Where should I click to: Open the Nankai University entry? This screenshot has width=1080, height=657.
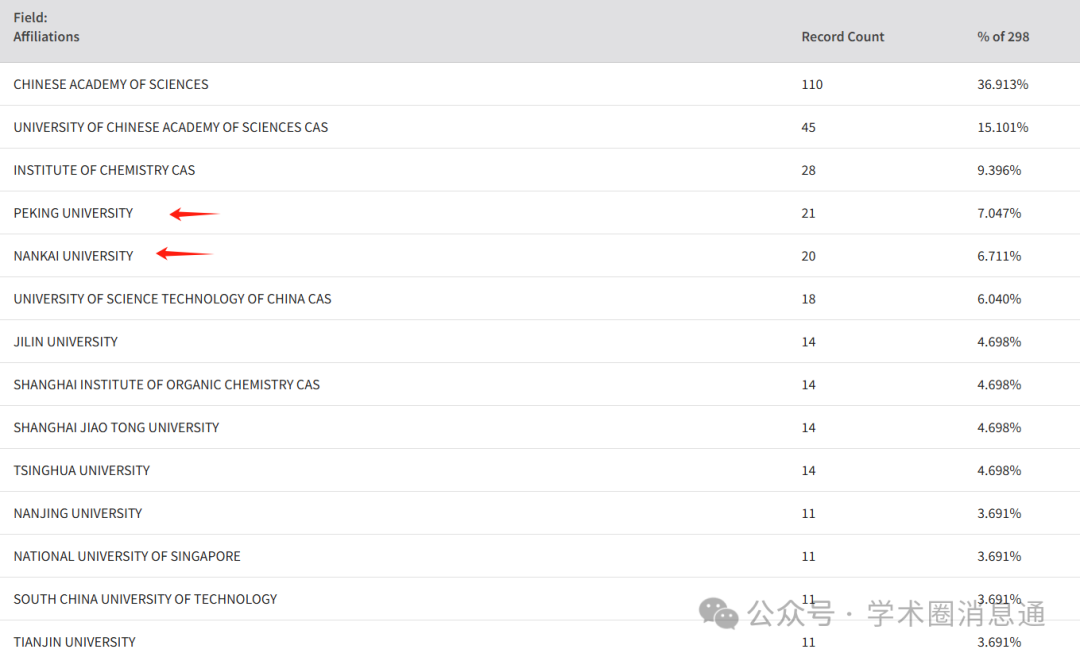tap(73, 256)
